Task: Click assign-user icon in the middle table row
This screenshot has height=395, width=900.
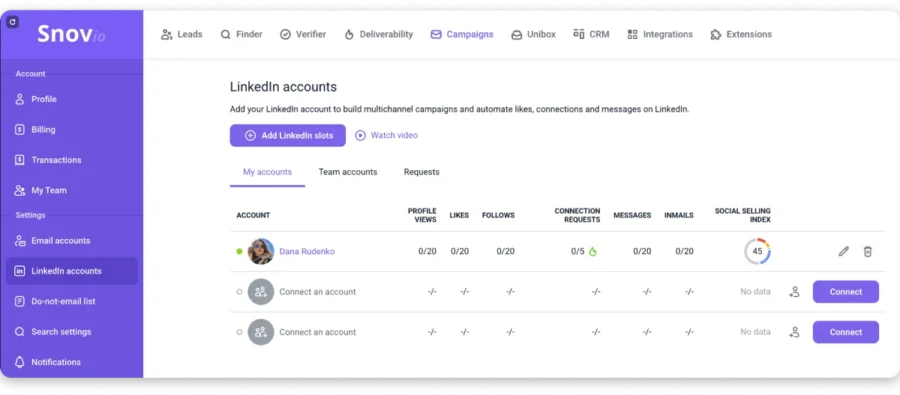Action: pos(794,292)
